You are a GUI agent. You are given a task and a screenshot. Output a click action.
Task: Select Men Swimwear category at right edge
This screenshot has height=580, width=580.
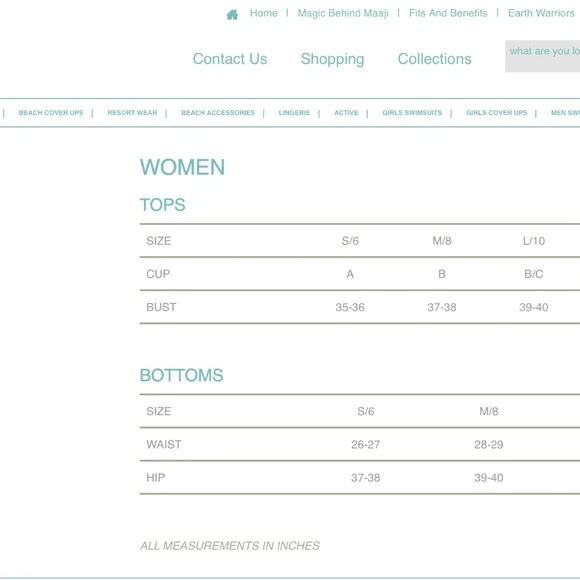coord(565,113)
